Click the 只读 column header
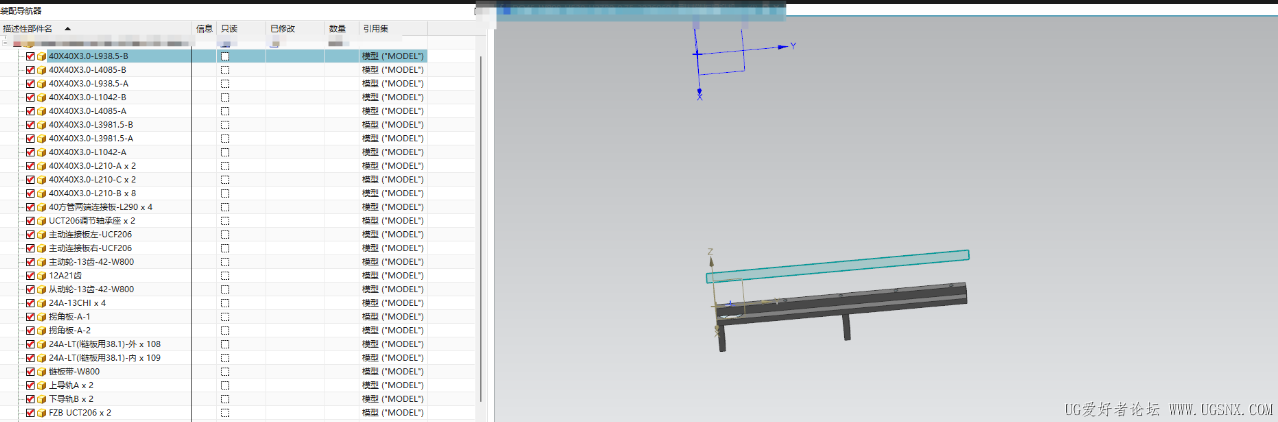Viewport: 1278px width, 422px height. click(229, 29)
